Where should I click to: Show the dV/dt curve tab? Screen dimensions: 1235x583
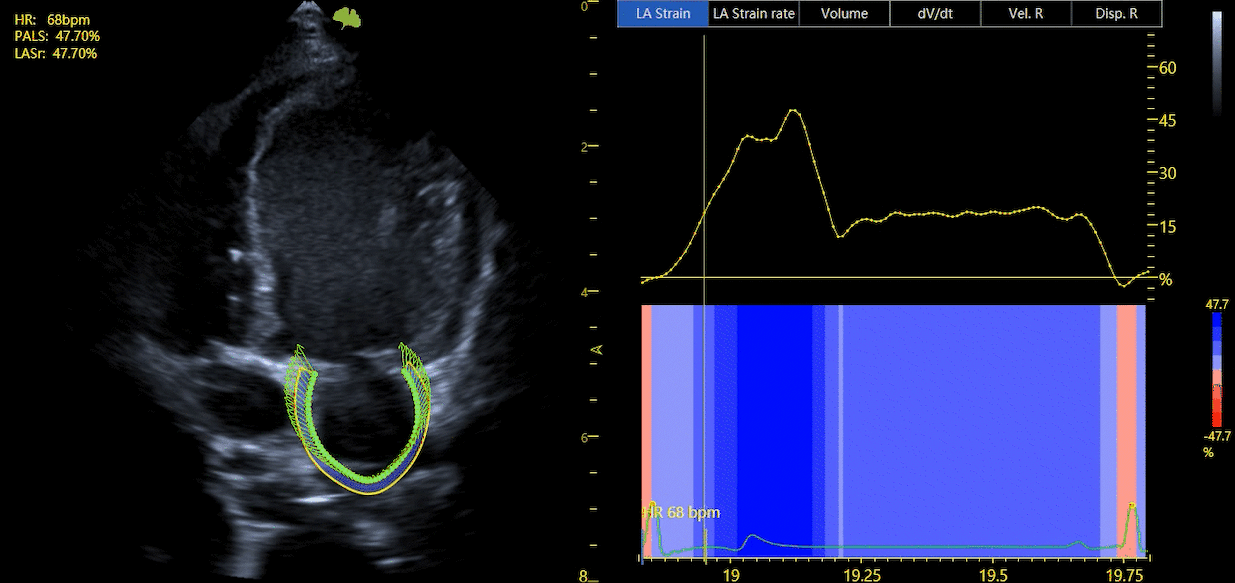(934, 14)
